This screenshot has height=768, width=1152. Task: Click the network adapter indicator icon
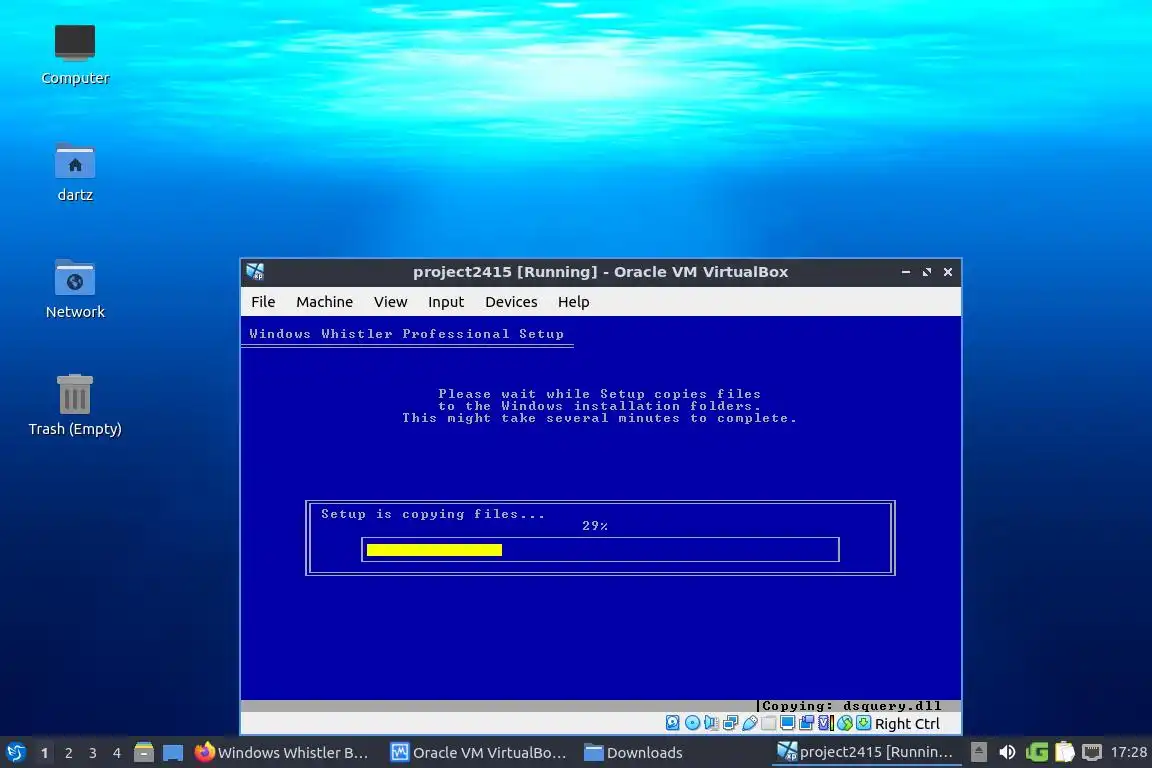pos(730,723)
